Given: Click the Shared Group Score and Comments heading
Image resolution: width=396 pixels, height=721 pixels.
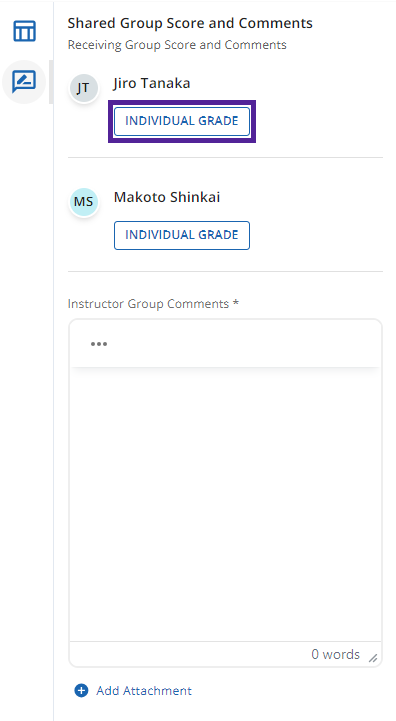Looking at the screenshot, I should pos(190,23).
